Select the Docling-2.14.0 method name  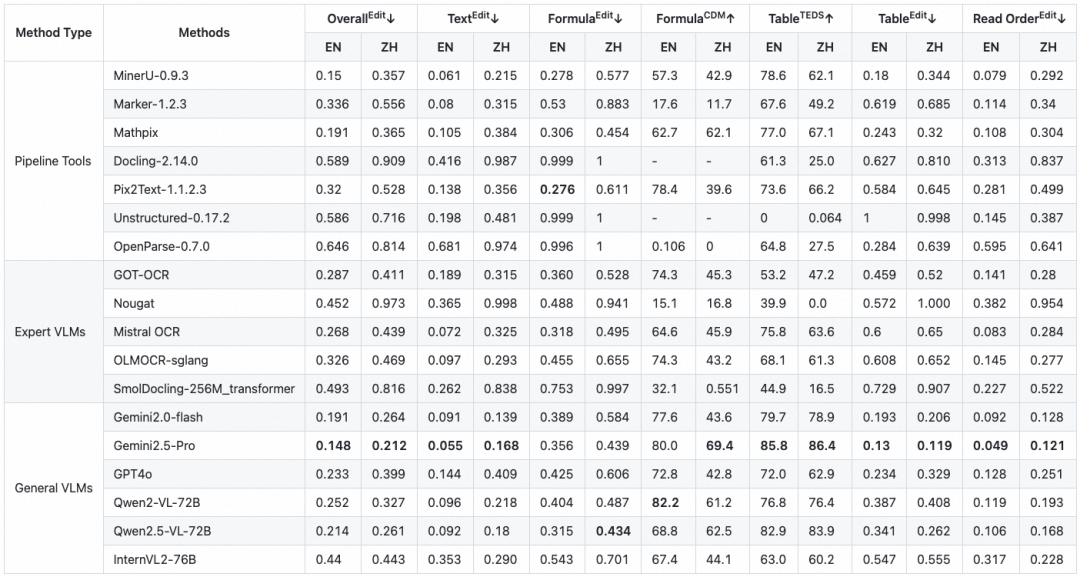coord(156,161)
